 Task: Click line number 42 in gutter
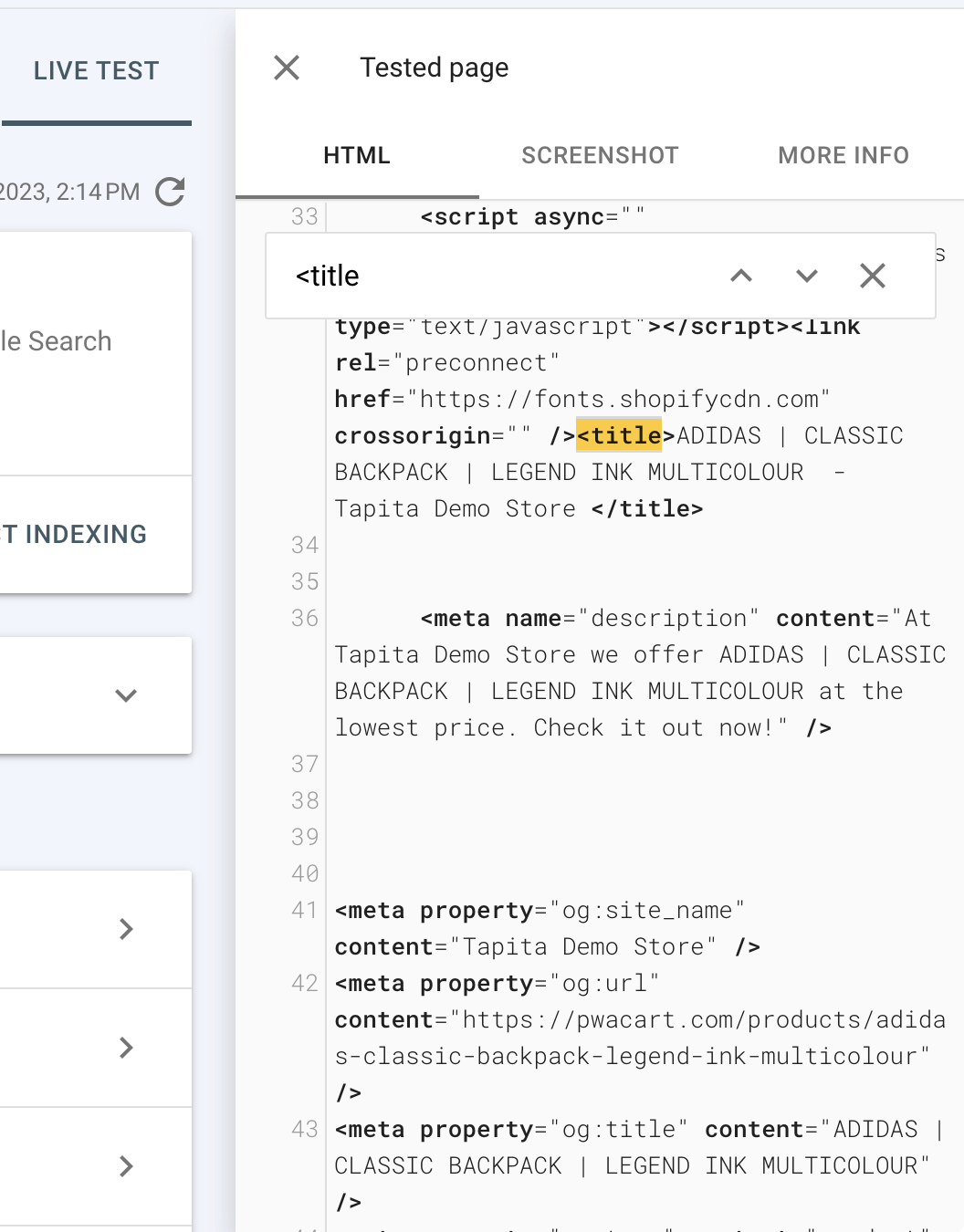coord(305,984)
